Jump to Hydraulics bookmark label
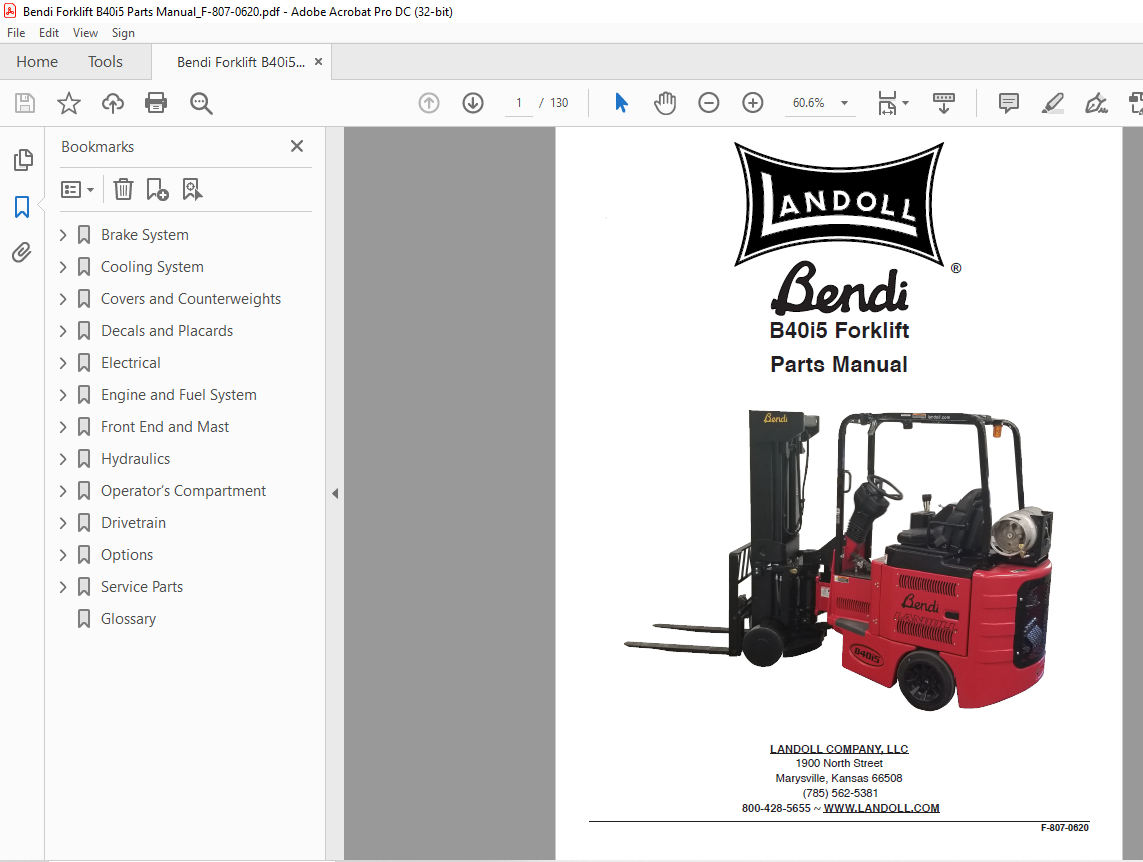Viewport: 1143px width, 862px height. tap(136, 459)
